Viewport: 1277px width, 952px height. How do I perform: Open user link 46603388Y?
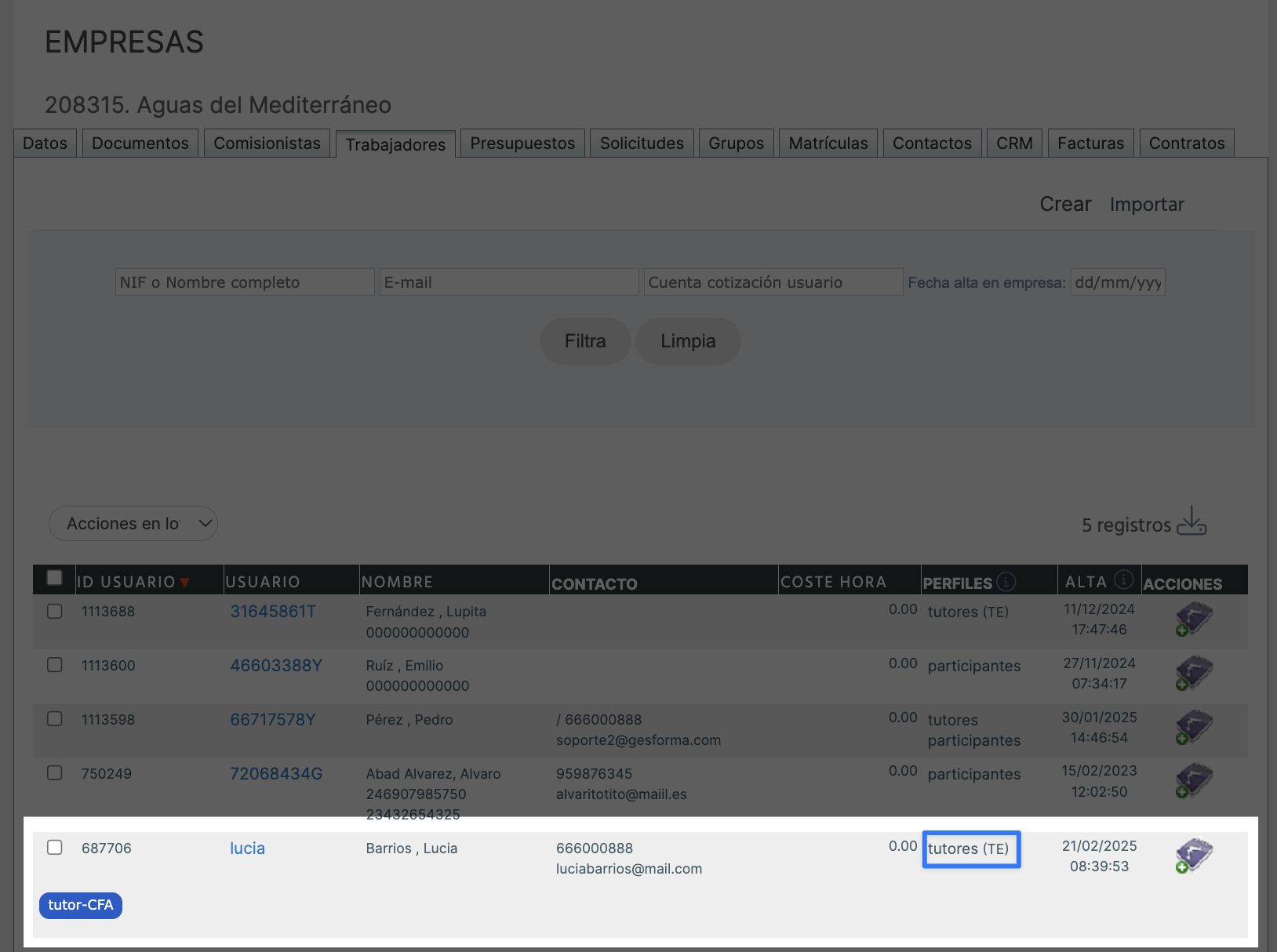[276, 666]
